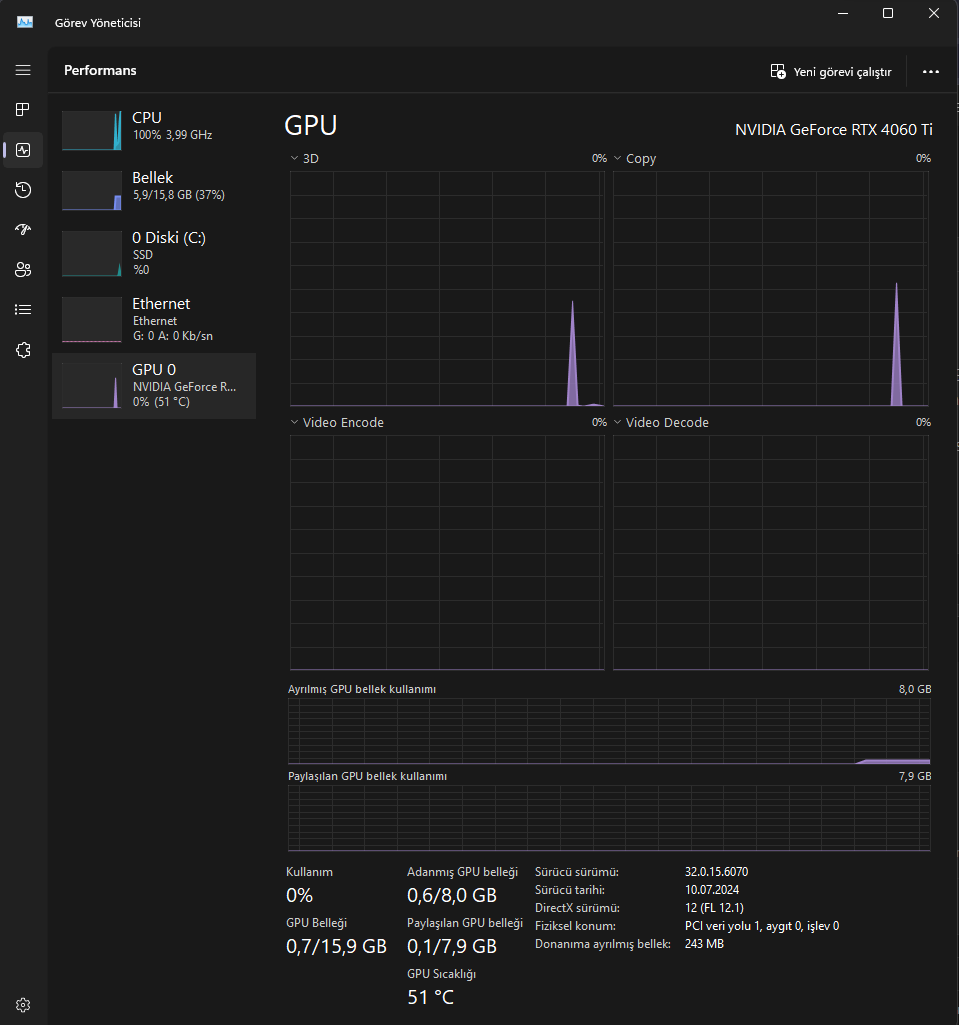Select the 0 Diski (C:) item
Viewport: 959px width, 1025px height.
point(154,254)
